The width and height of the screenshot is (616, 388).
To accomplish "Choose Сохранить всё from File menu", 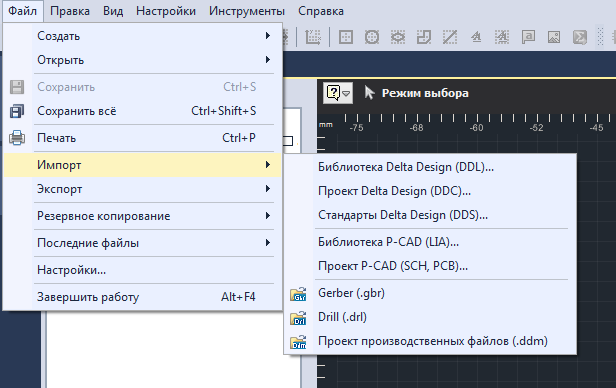I will click(143, 111).
